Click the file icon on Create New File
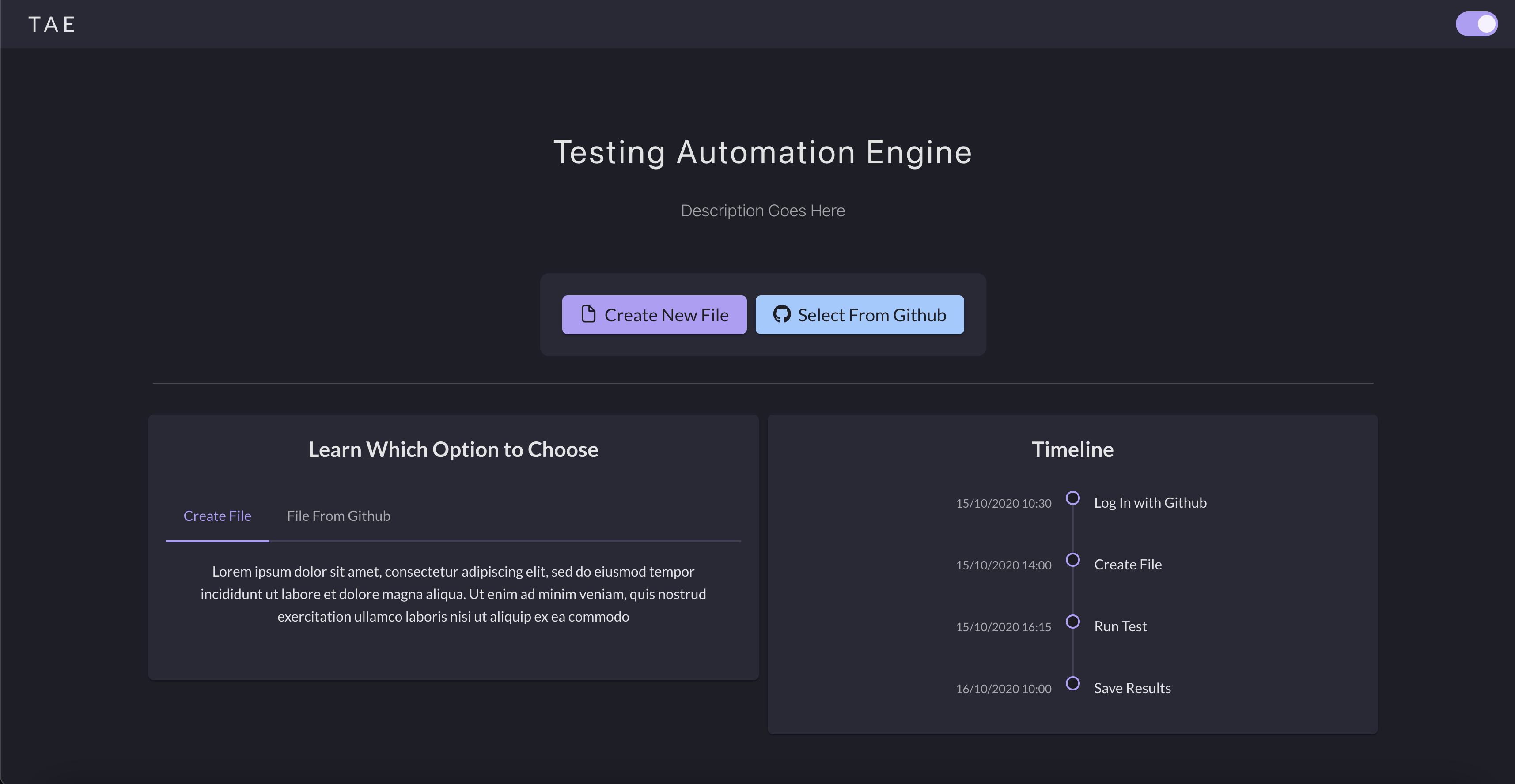Viewport: 1515px width, 784px height. [x=588, y=314]
